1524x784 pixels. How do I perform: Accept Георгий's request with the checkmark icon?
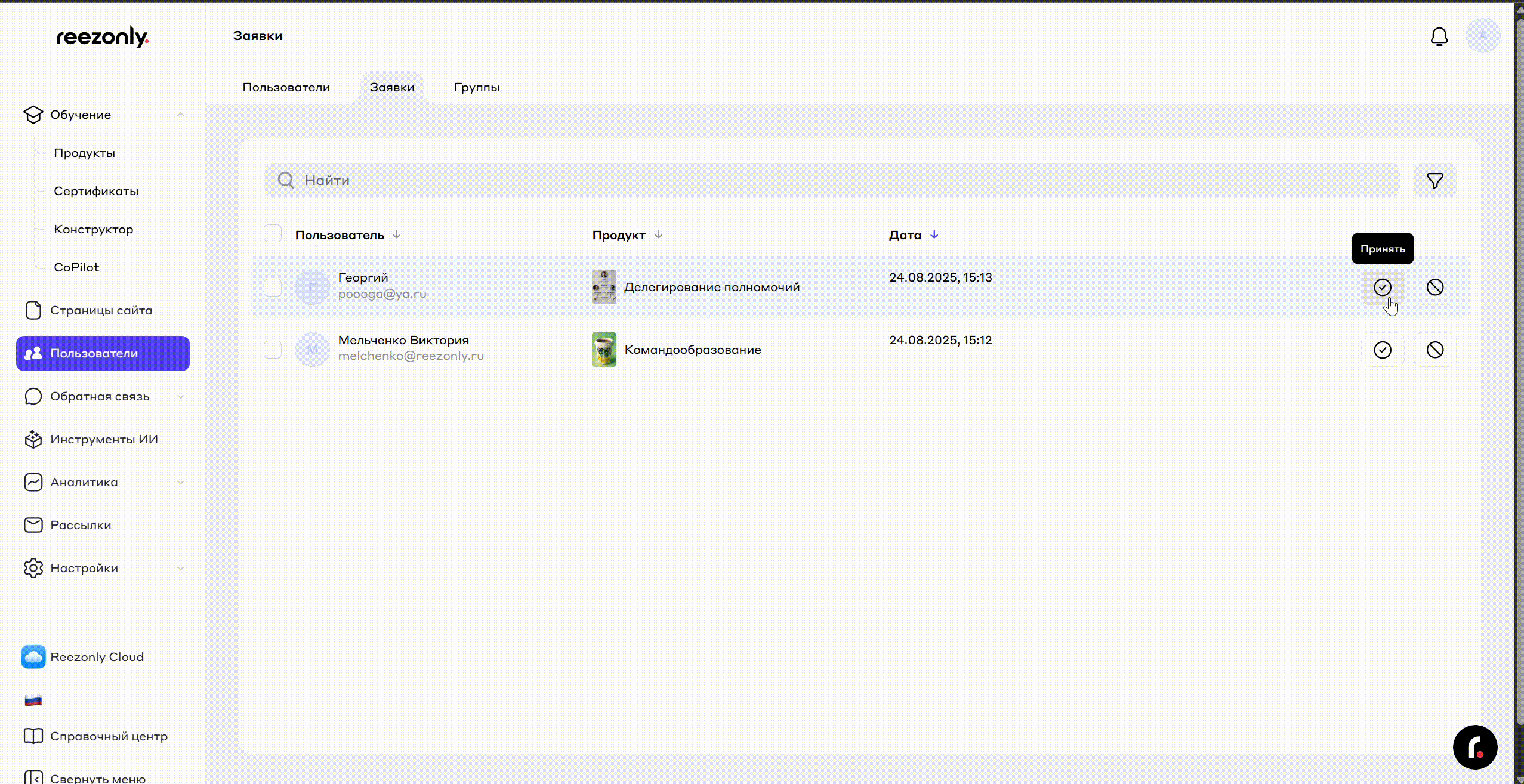coord(1382,288)
